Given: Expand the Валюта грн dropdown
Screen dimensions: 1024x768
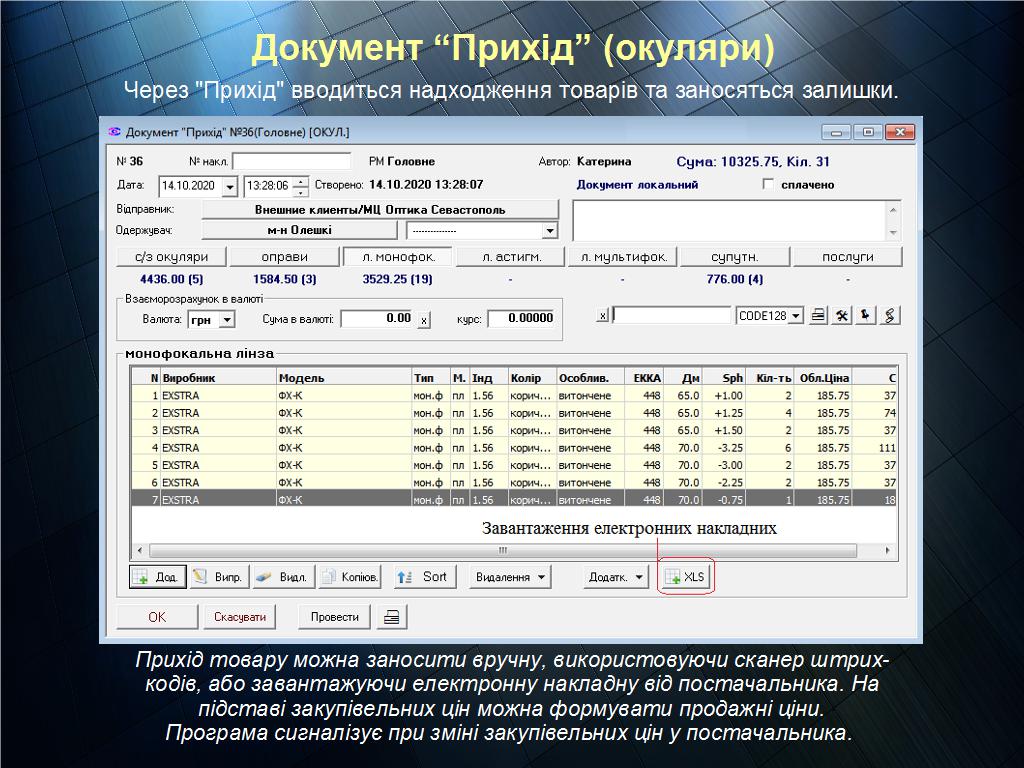Looking at the screenshot, I should pos(227,319).
